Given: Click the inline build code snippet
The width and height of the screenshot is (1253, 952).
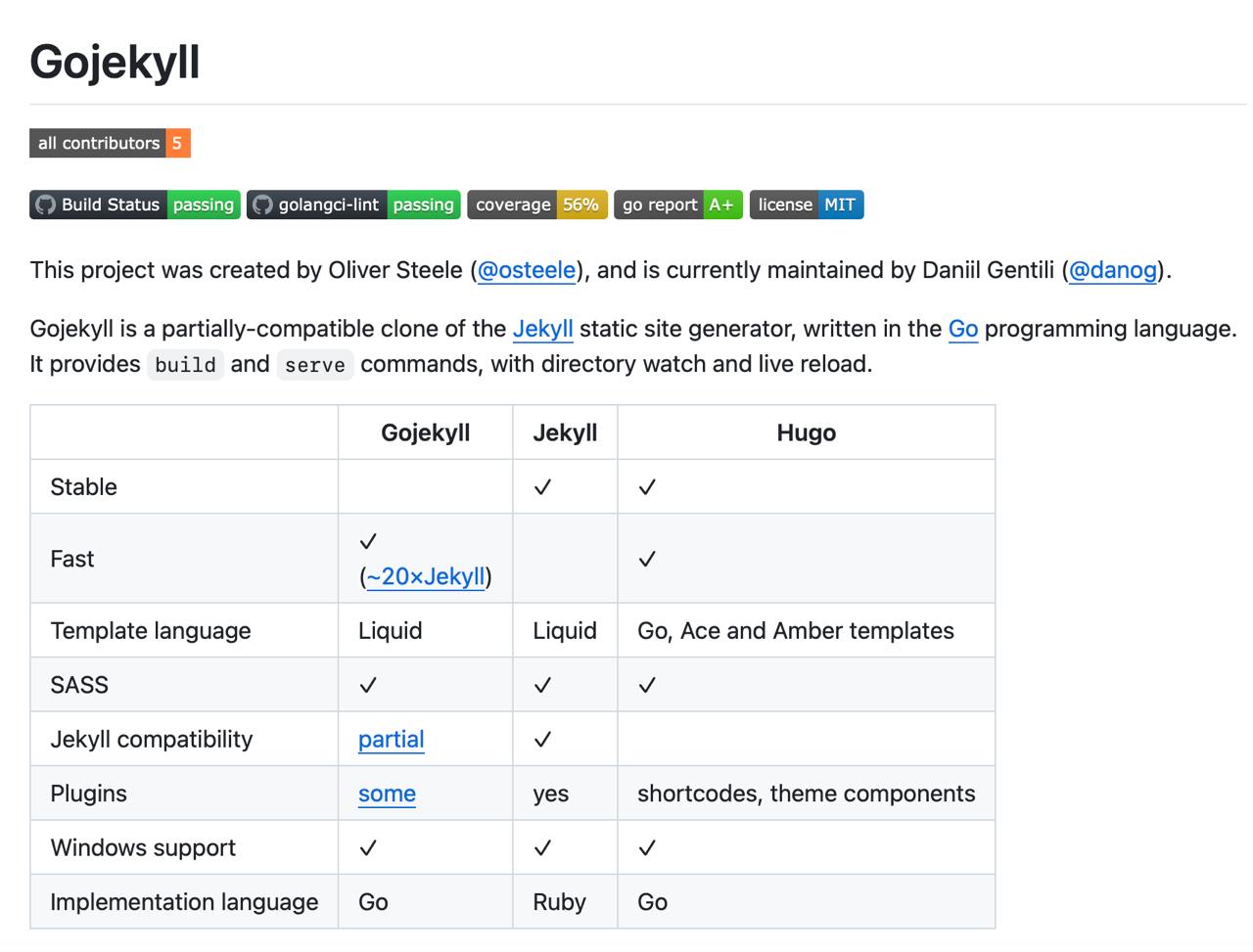Looking at the screenshot, I should pyautogui.click(x=185, y=365).
